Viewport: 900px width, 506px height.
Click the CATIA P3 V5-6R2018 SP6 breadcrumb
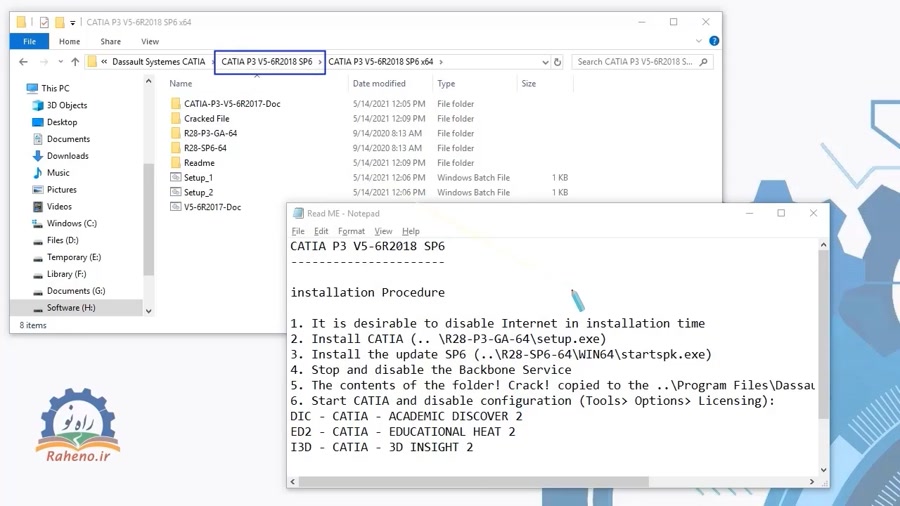tap(267, 62)
